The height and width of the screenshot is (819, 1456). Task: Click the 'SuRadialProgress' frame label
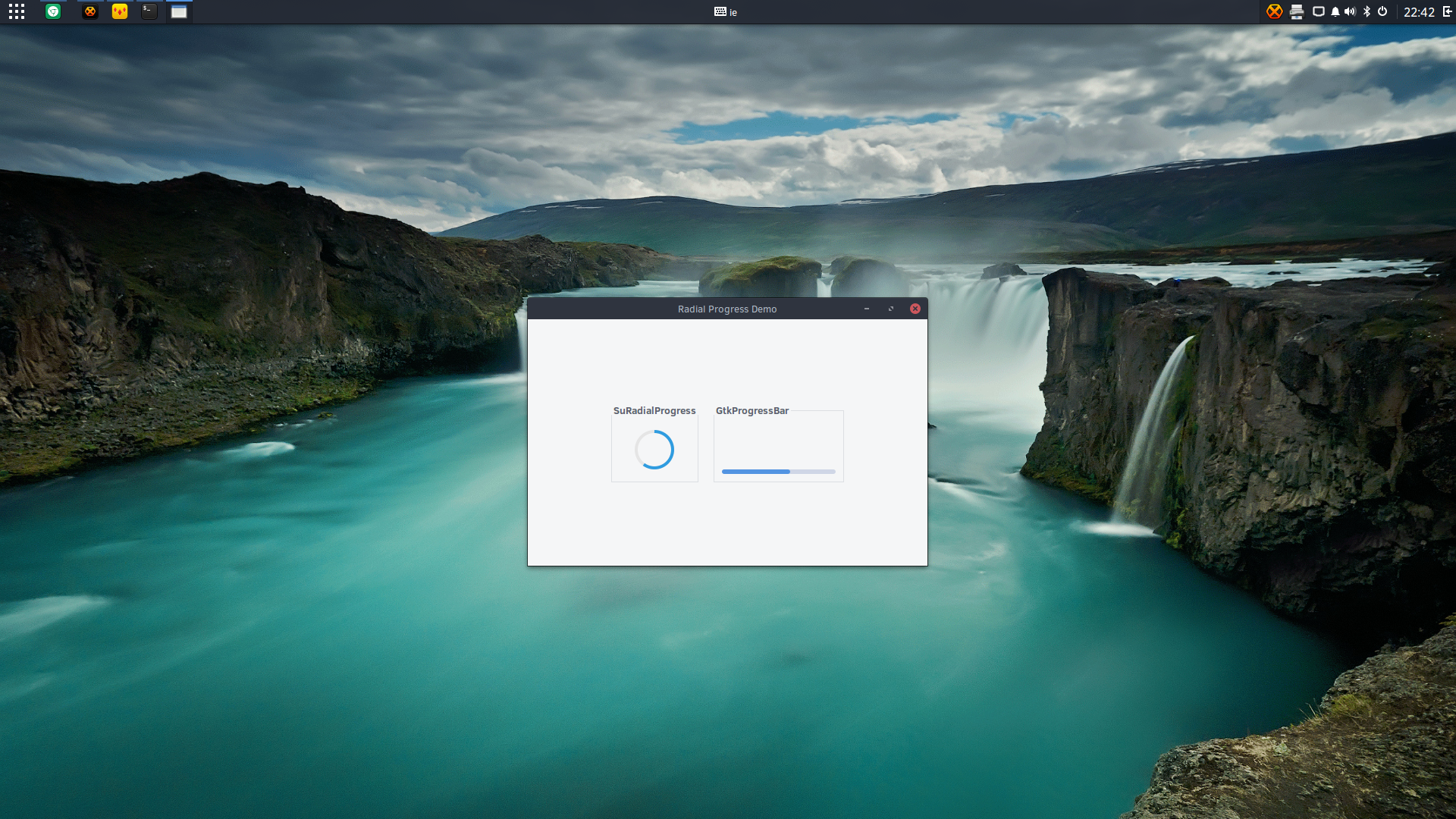click(x=654, y=410)
